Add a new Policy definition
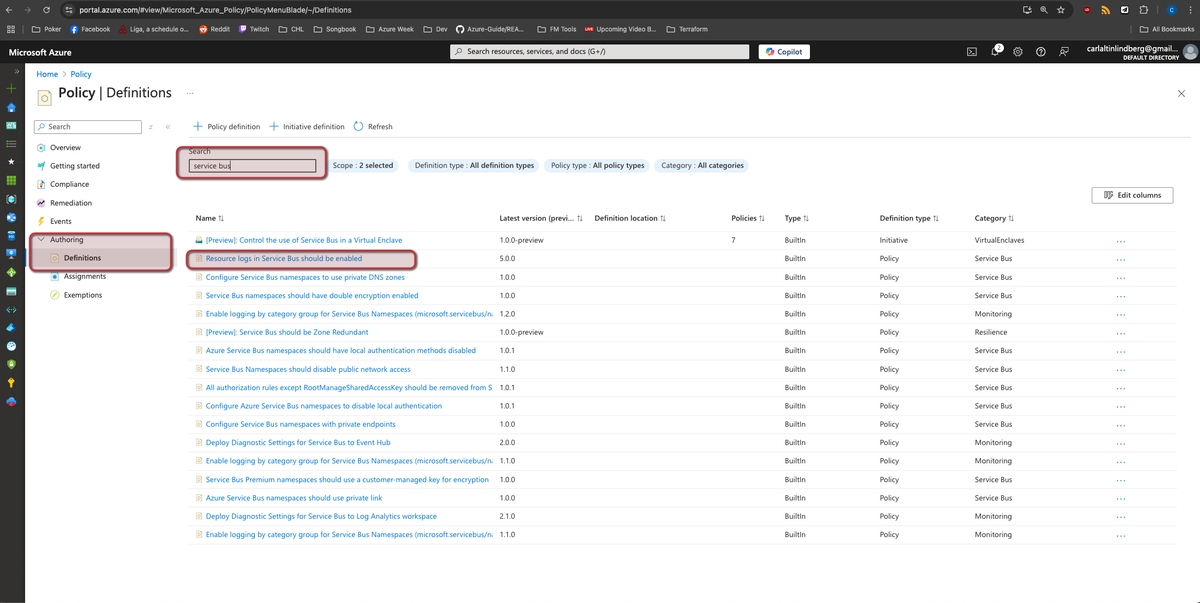This screenshot has width=1200, height=603. (227, 127)
